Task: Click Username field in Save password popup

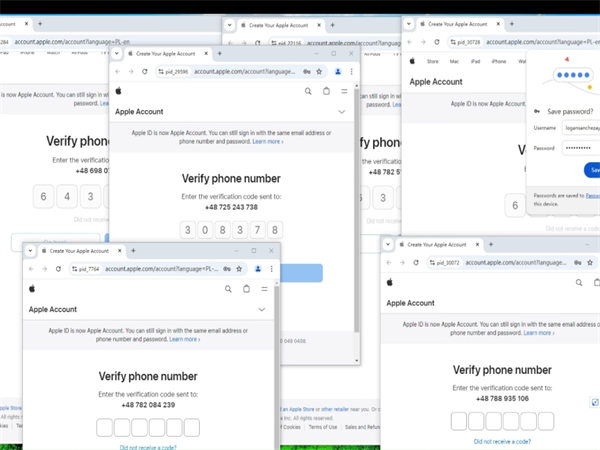Action: [x=580, y=128]
